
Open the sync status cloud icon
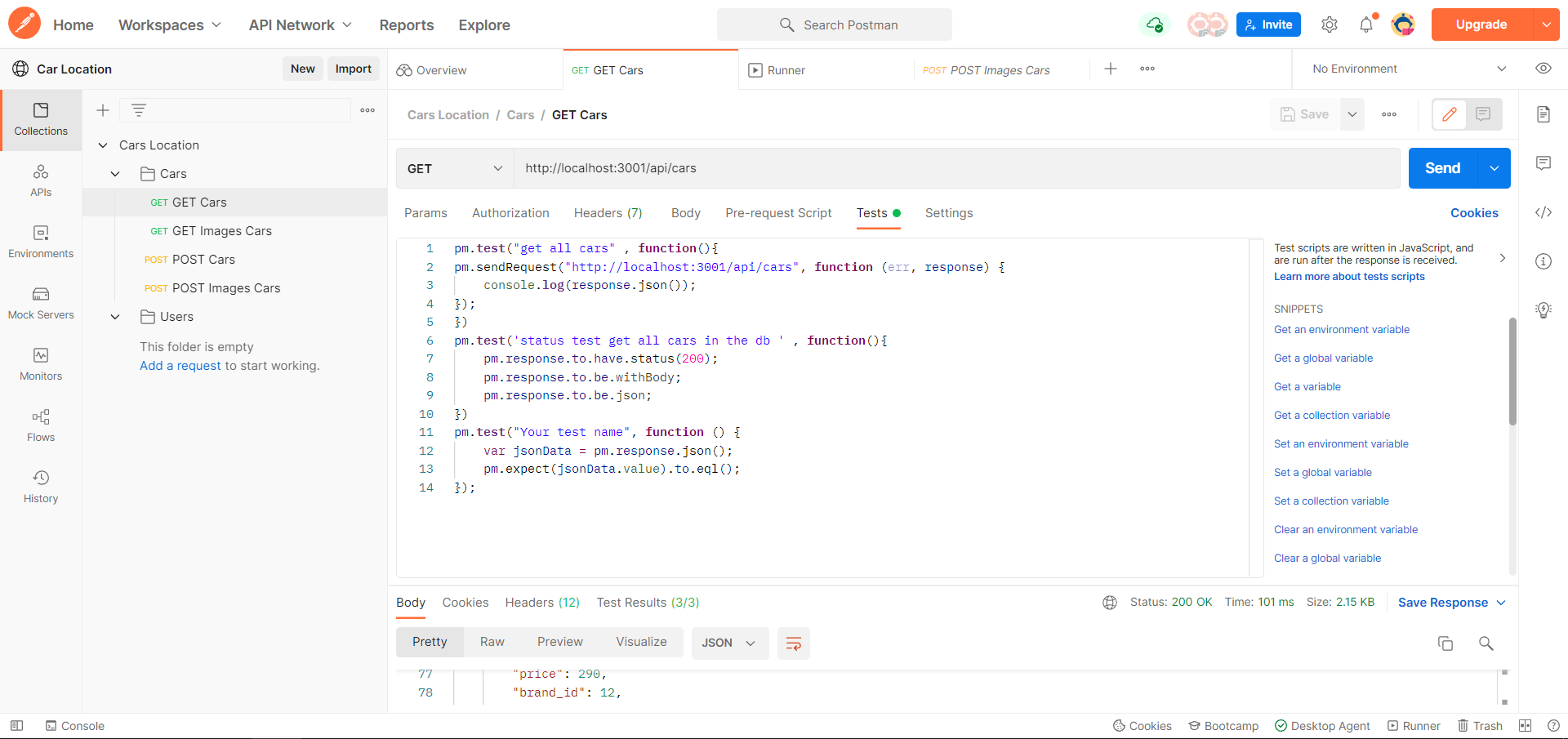pyautogui.click(x=1155, y=24)
